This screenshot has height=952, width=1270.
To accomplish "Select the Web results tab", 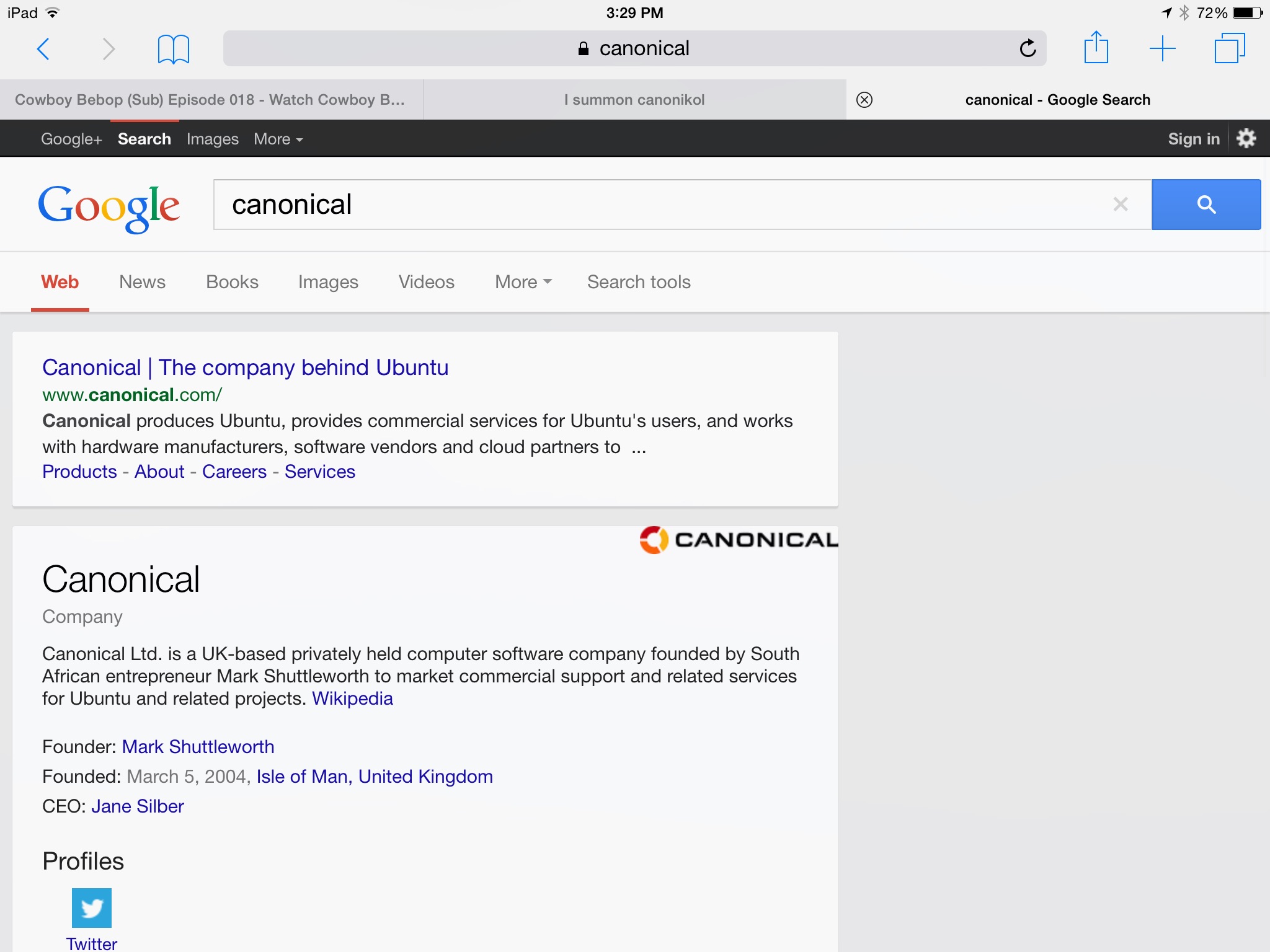I will pos(60,282).
